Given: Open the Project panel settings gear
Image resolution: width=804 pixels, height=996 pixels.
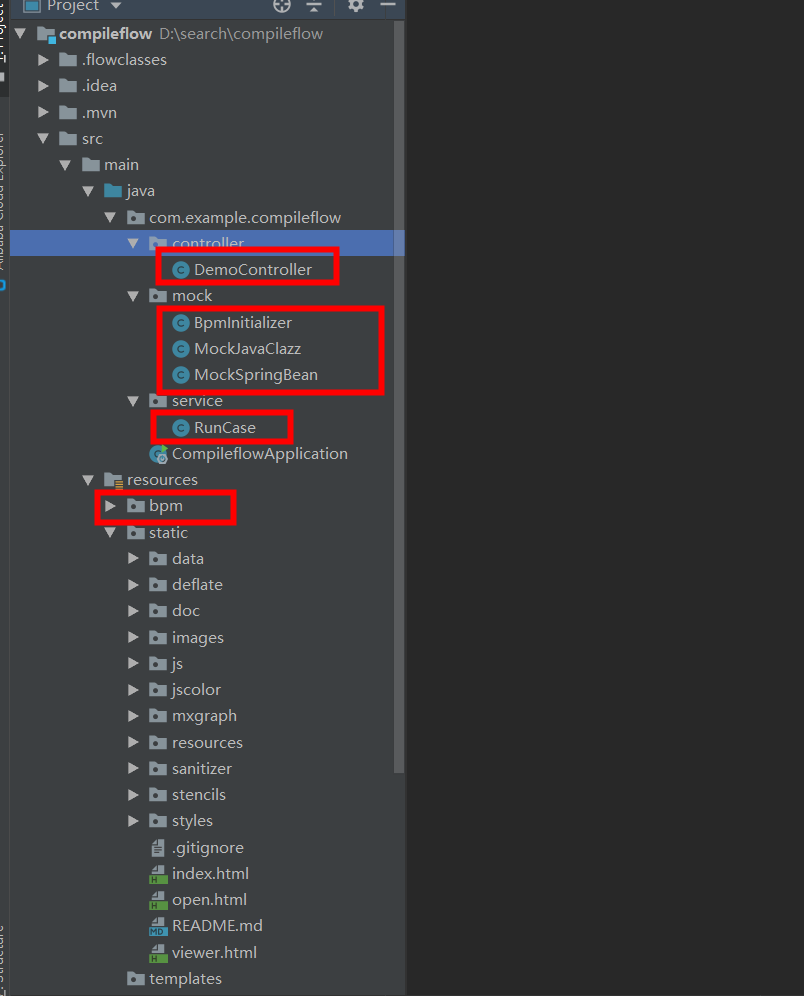Looking at the screenshot, I should point(355,7).
